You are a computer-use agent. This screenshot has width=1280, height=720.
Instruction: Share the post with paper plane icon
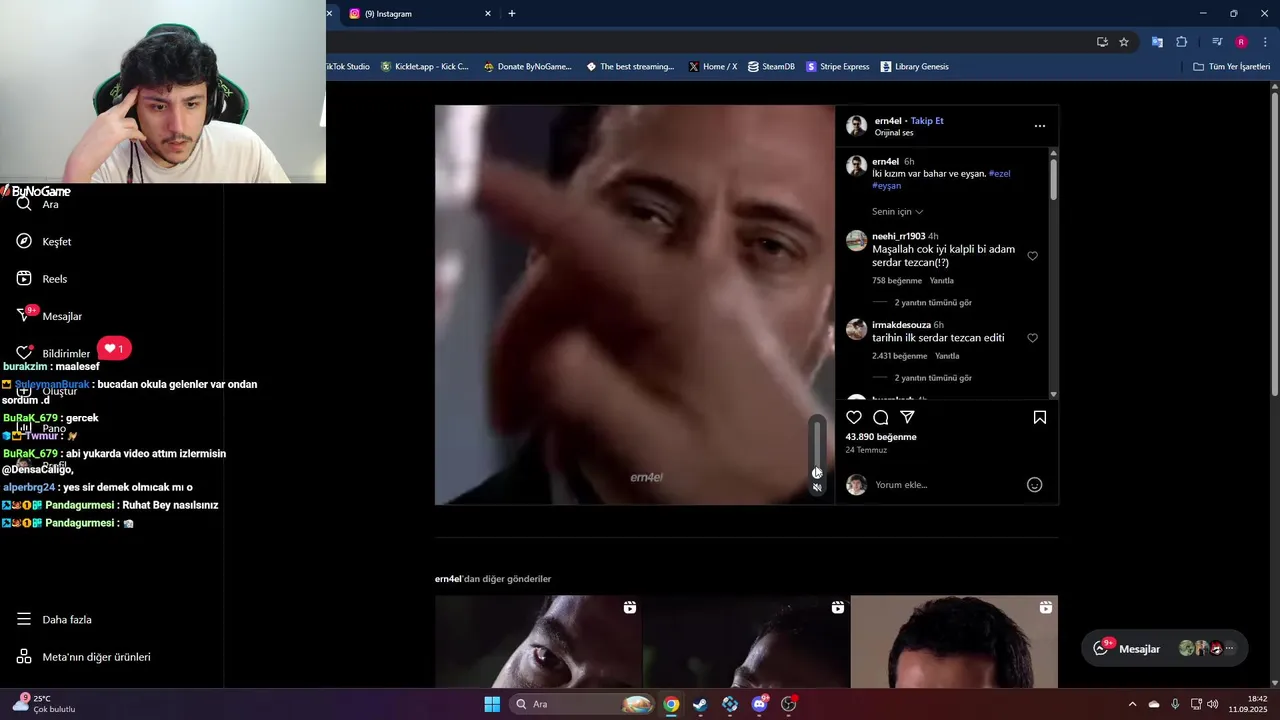click(x=907, y=417)
